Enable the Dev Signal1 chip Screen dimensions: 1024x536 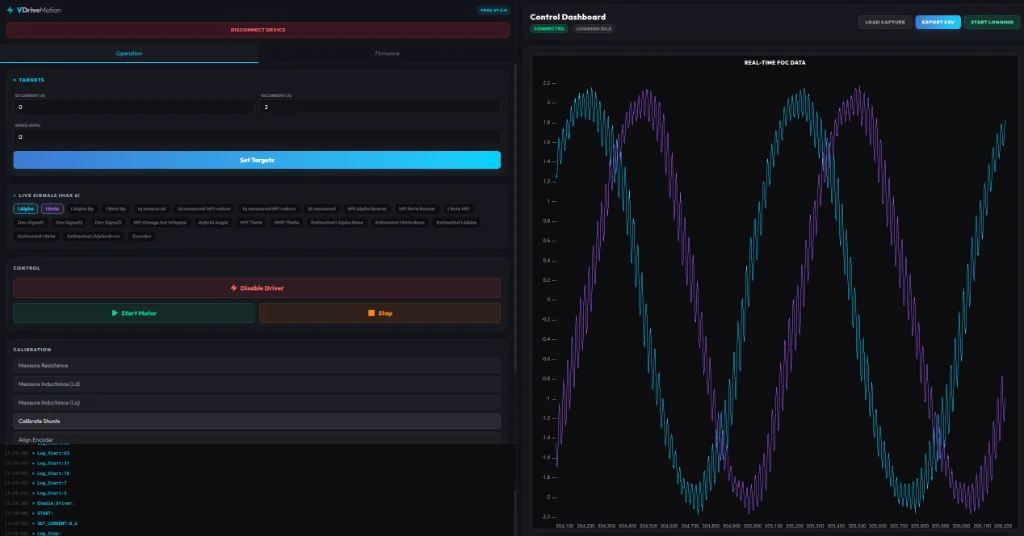click(x=31, y=223)
